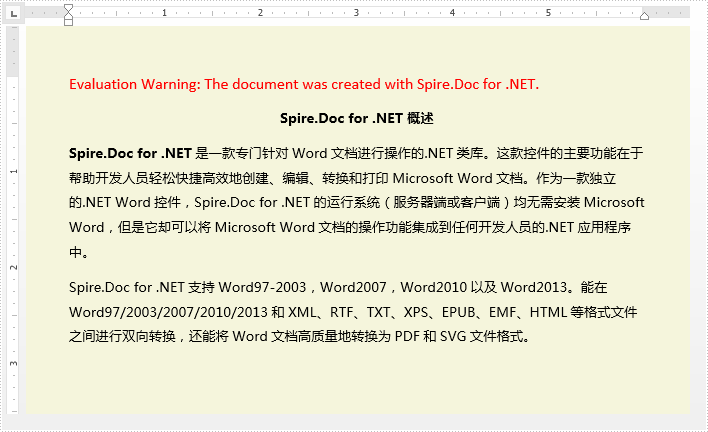Click the text 'Word2013'

click(534, 287)
